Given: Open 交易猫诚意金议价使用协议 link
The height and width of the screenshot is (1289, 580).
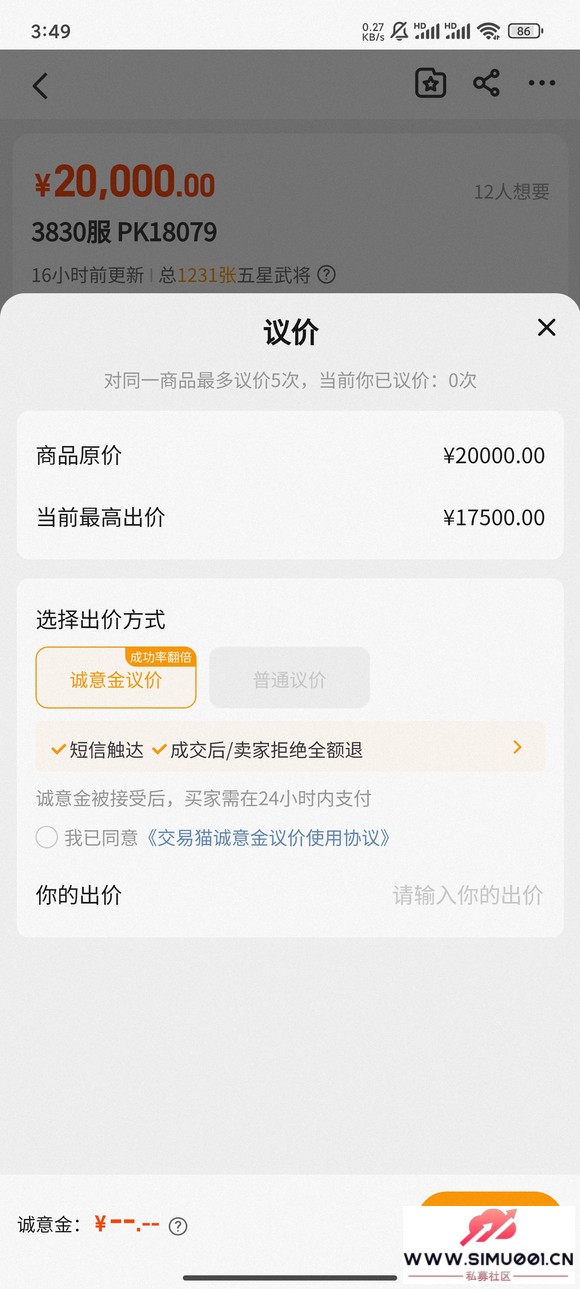Looking at the screenshot, I should tap(268, 838).
